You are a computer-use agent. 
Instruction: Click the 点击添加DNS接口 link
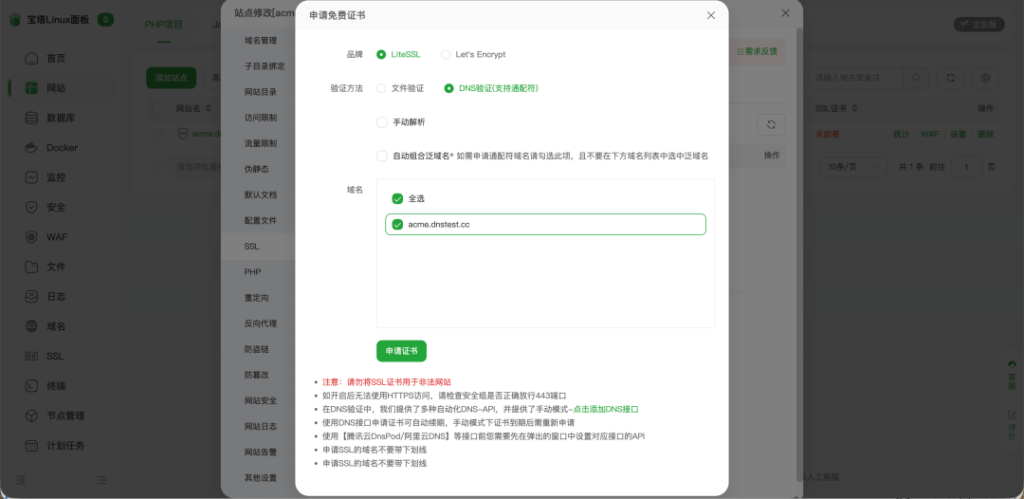pyautogui.click(x=605, y=410)
